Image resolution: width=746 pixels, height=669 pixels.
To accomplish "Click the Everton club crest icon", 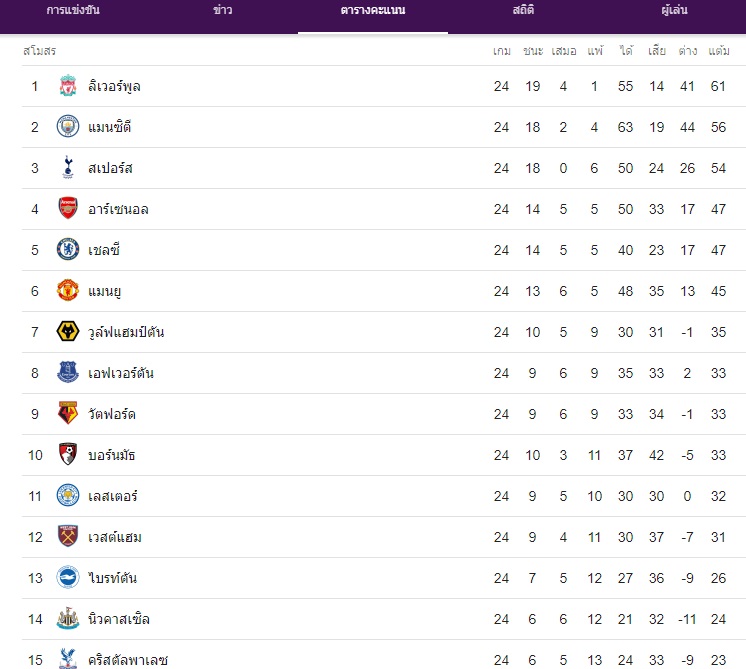I will 68,373.
